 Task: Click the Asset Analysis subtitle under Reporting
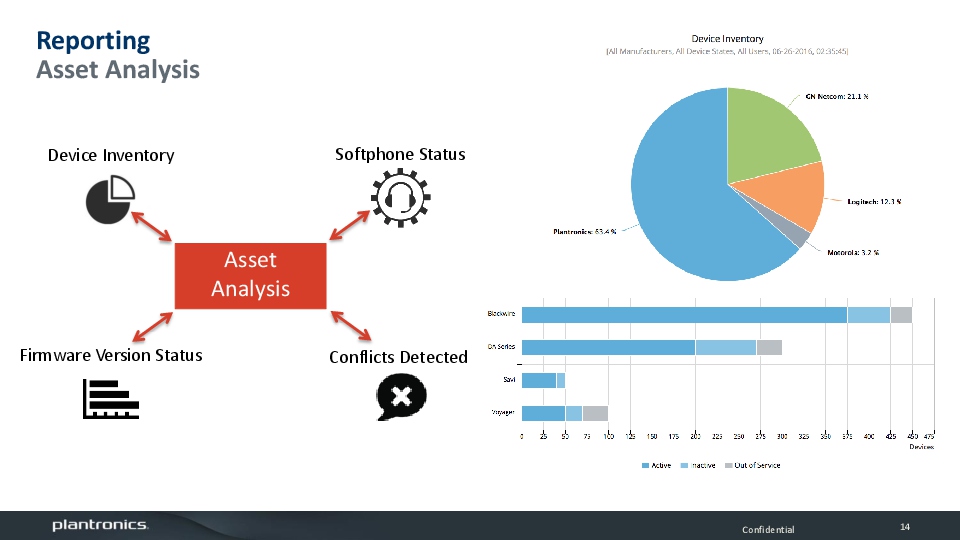coord(118,69)
